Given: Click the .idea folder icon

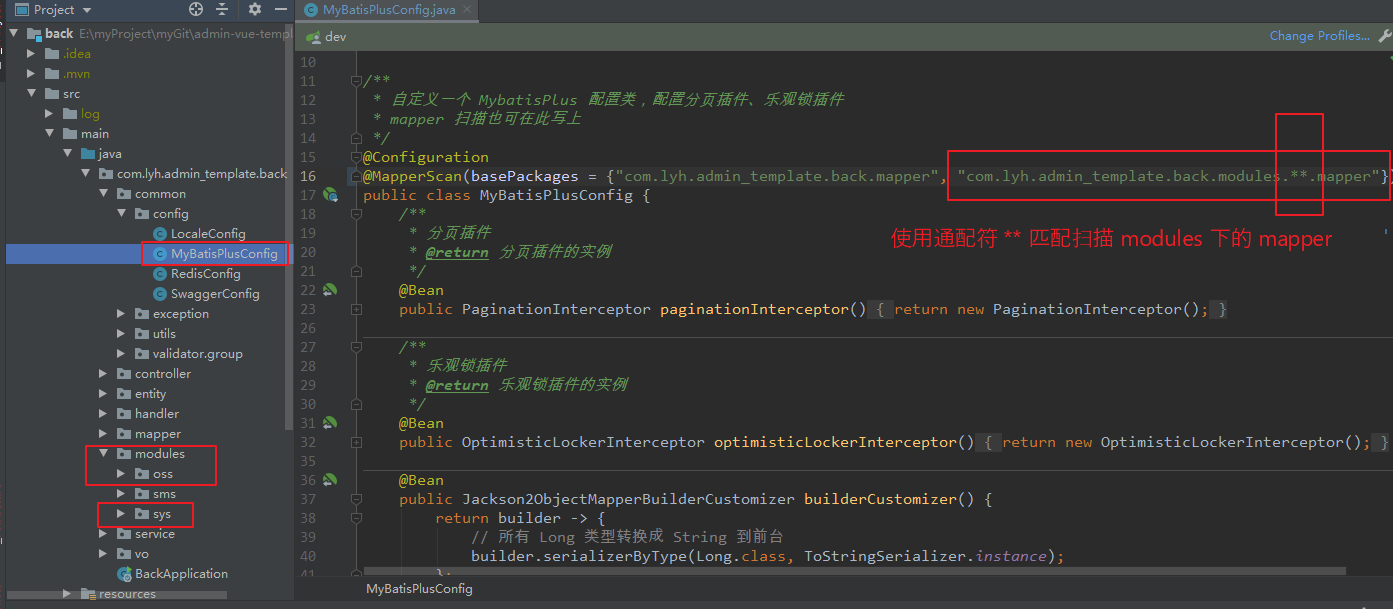Looking at the screenshot, I should [52, 54].
